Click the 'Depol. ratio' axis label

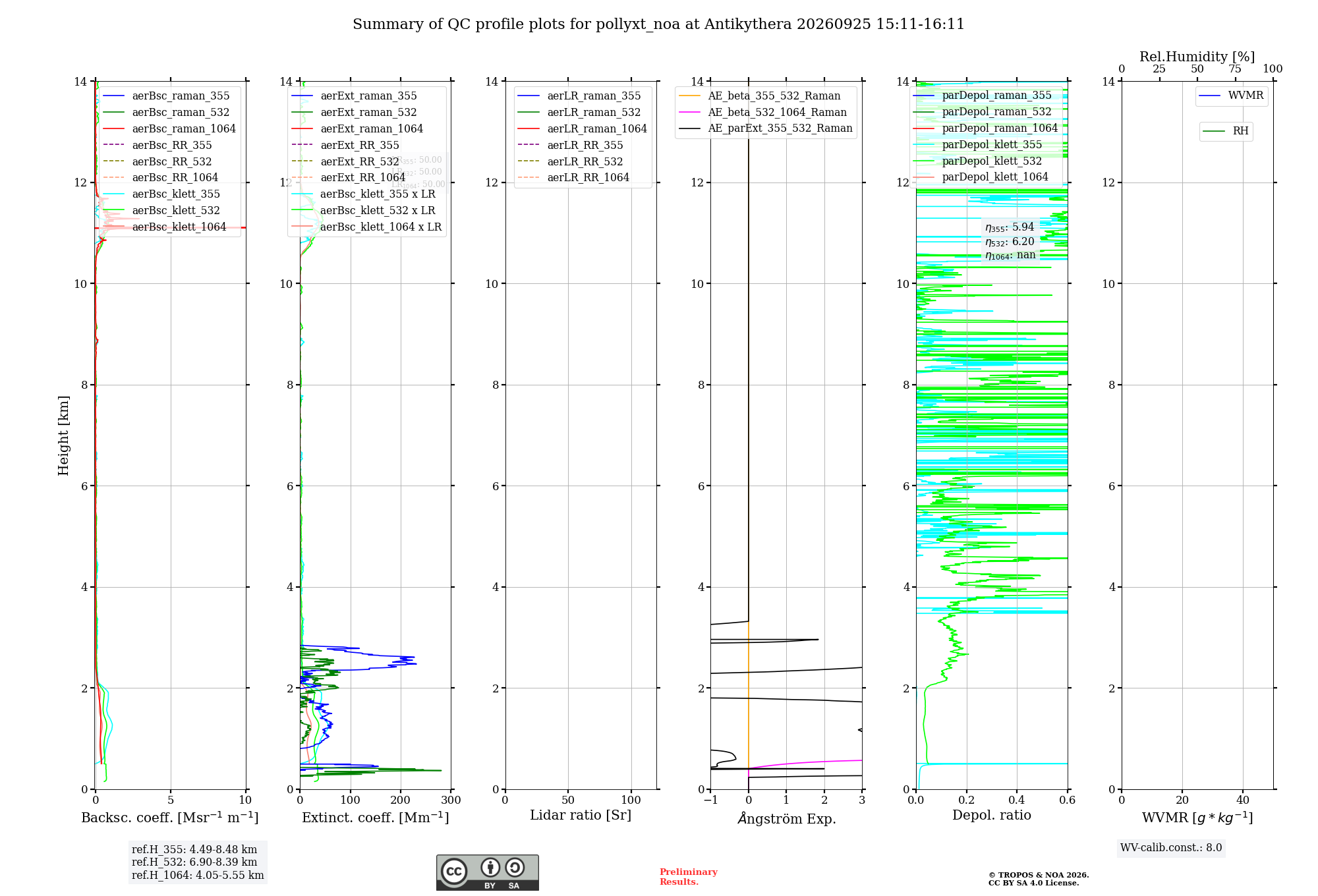coord(992,816)
